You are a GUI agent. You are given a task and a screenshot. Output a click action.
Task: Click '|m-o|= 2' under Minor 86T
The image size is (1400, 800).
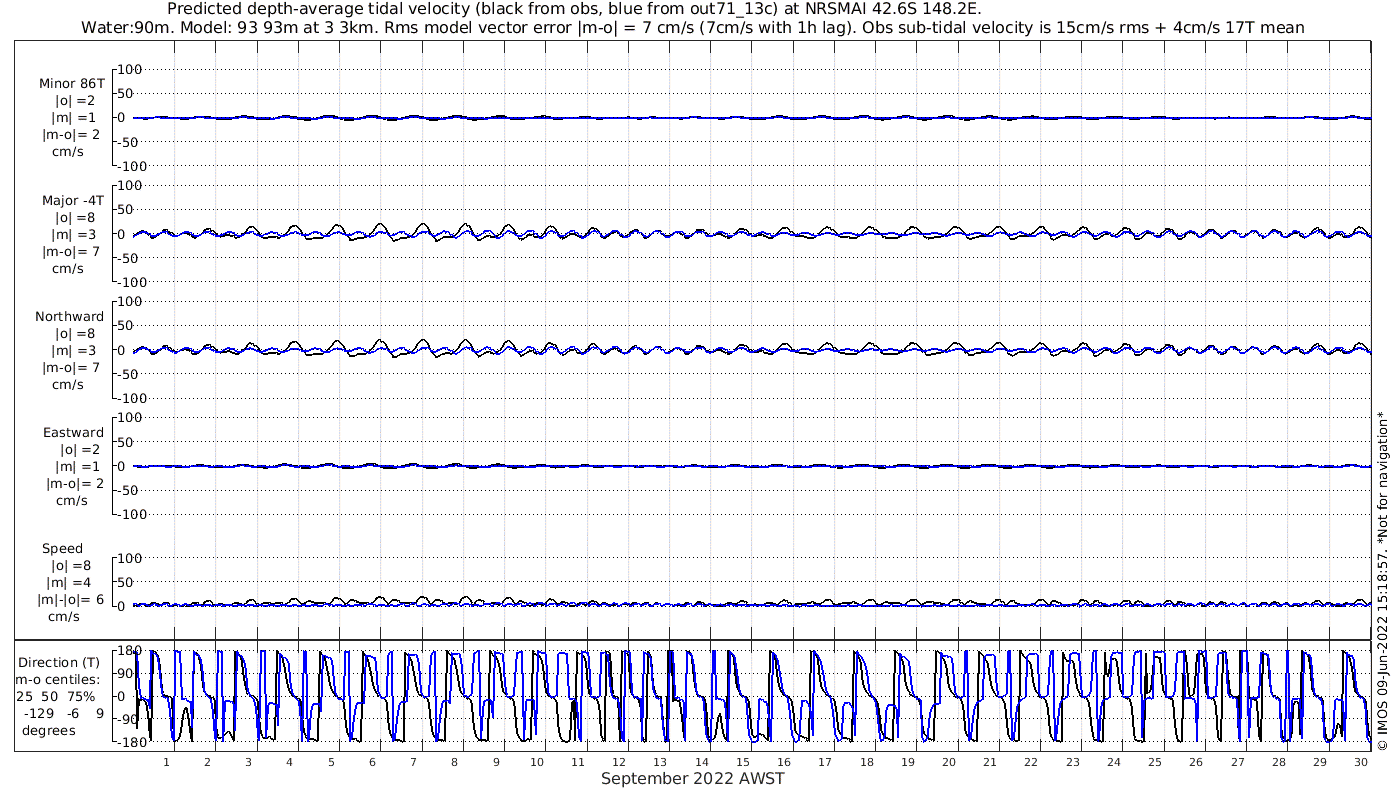[x=71, y=135]
